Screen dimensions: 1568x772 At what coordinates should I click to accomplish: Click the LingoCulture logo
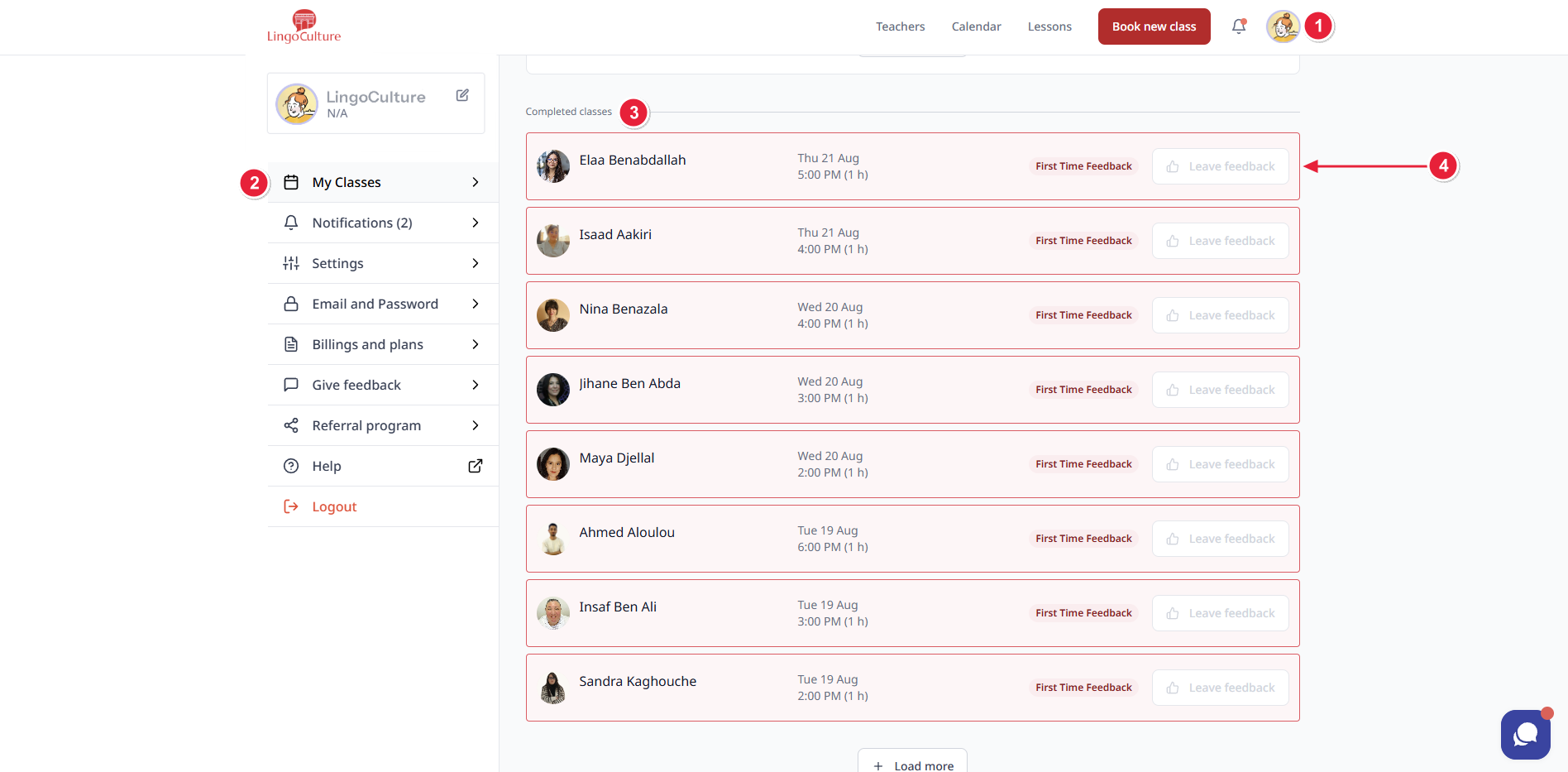[x=304, y=26]
